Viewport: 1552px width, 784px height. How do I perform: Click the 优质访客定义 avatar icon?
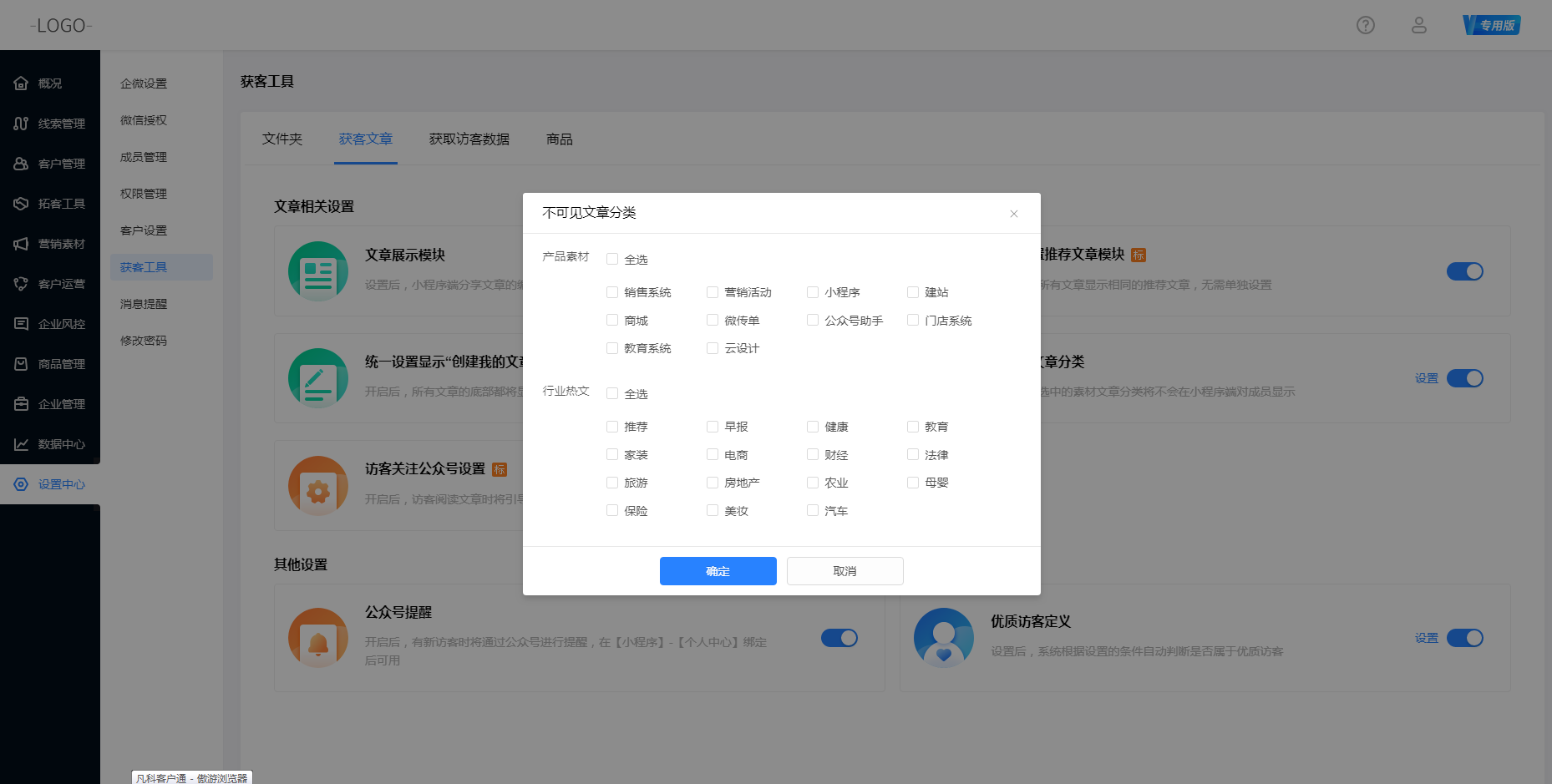tap(944, 638)
